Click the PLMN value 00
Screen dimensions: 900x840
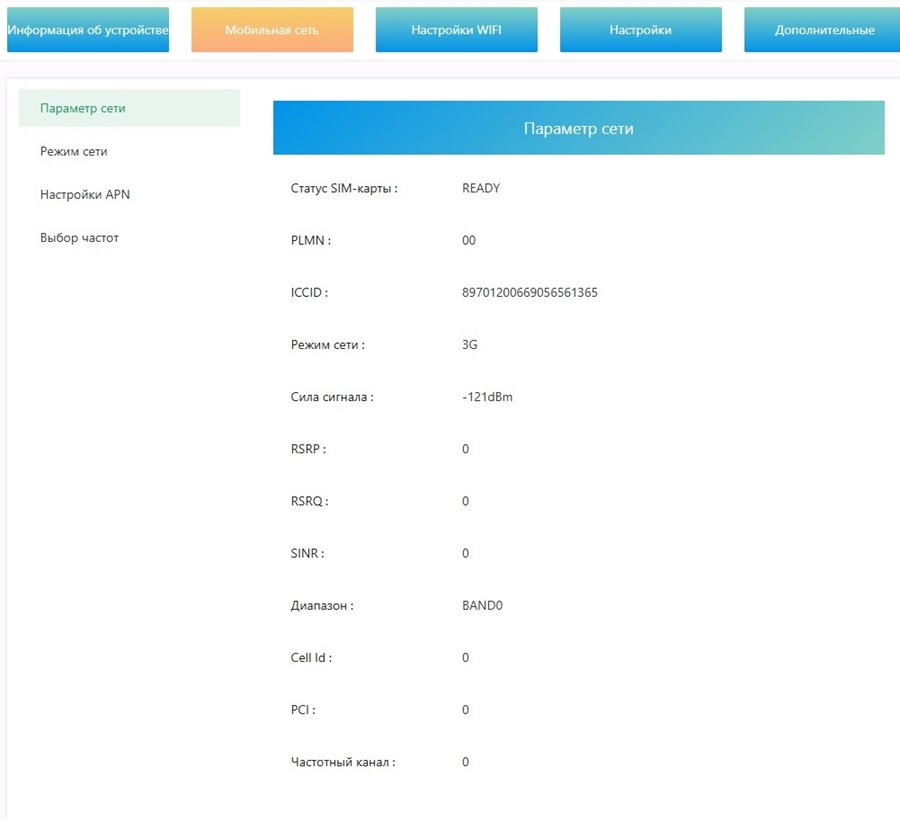[468, 241]
